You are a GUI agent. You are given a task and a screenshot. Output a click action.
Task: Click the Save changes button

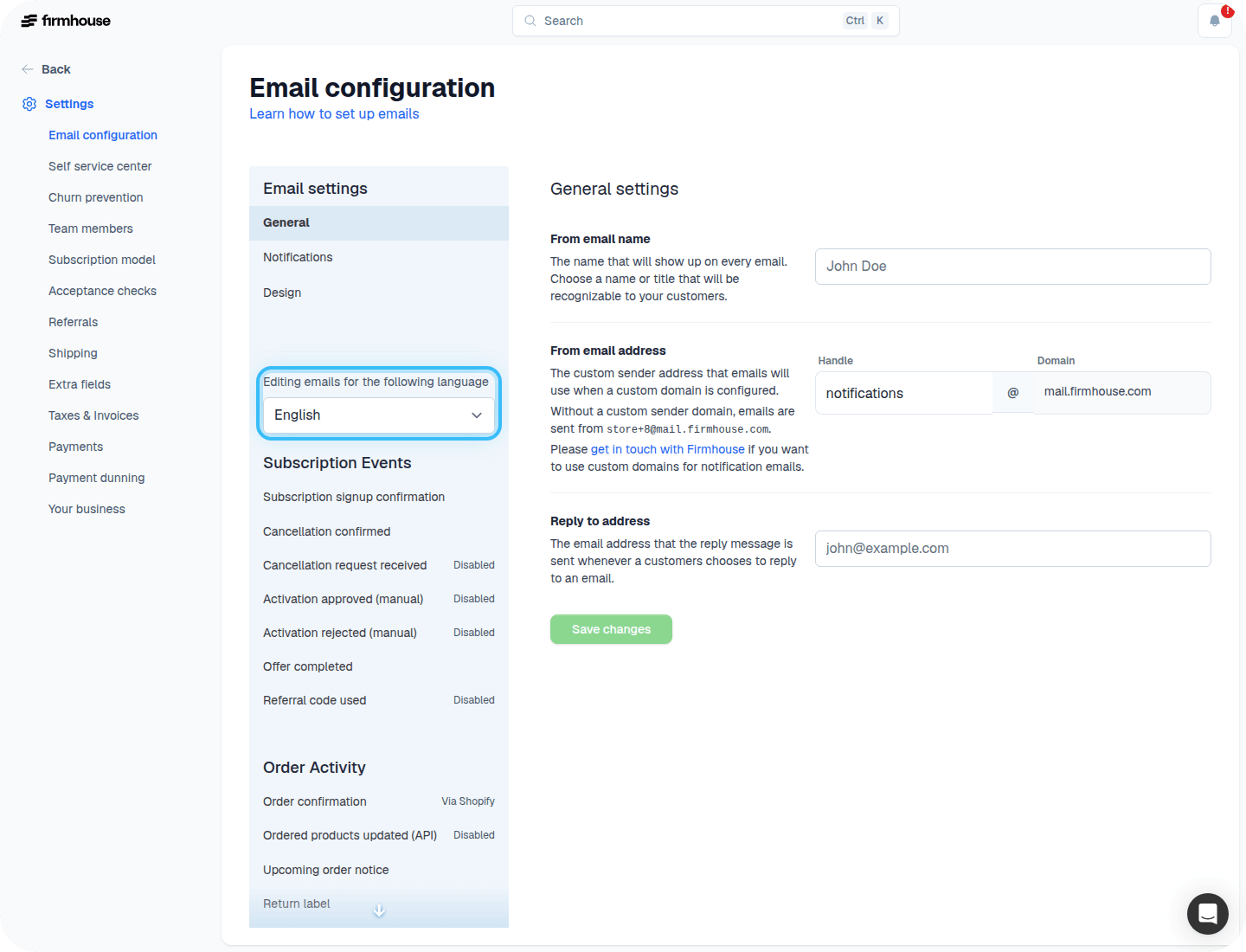(611, 629)
